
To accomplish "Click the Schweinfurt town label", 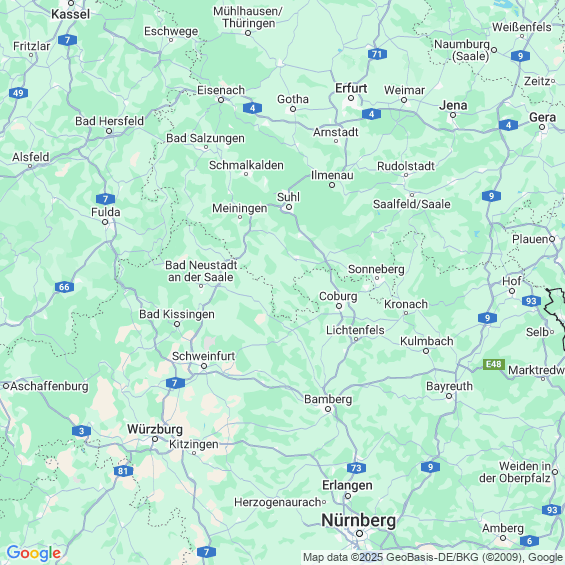I will tap(204, 356).
